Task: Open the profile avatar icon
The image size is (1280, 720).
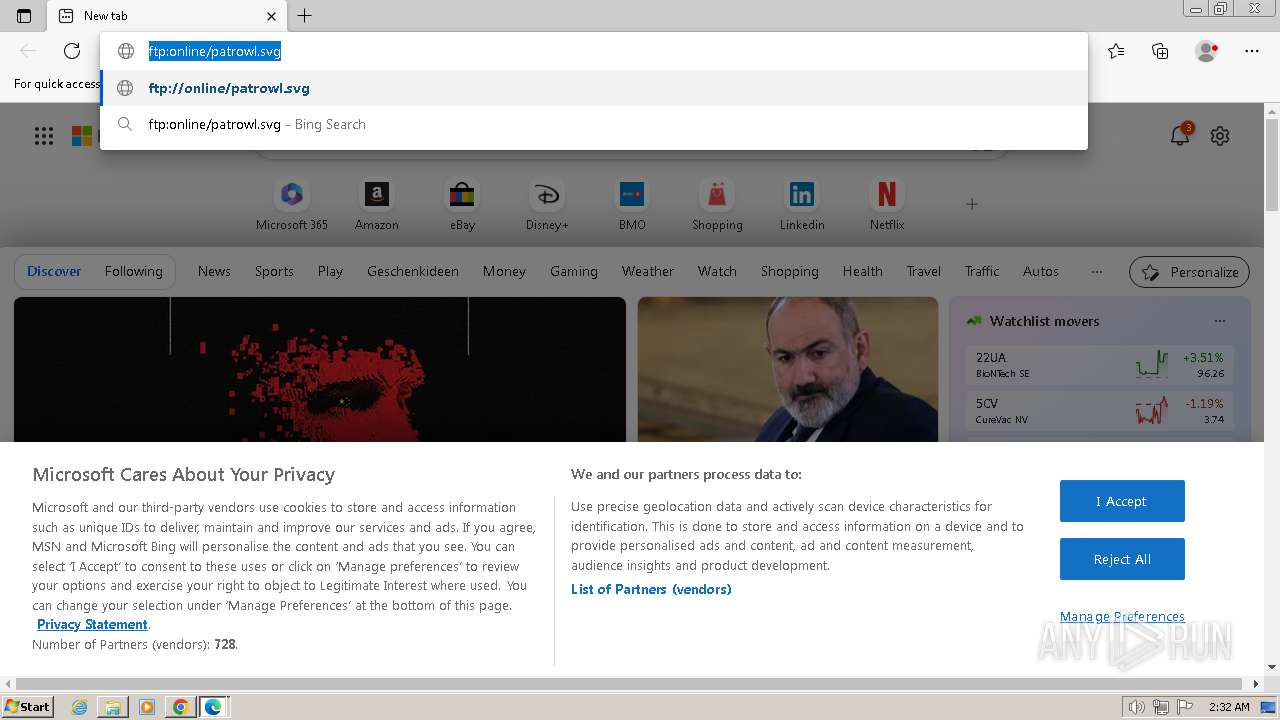Action: click(1206, 51)
